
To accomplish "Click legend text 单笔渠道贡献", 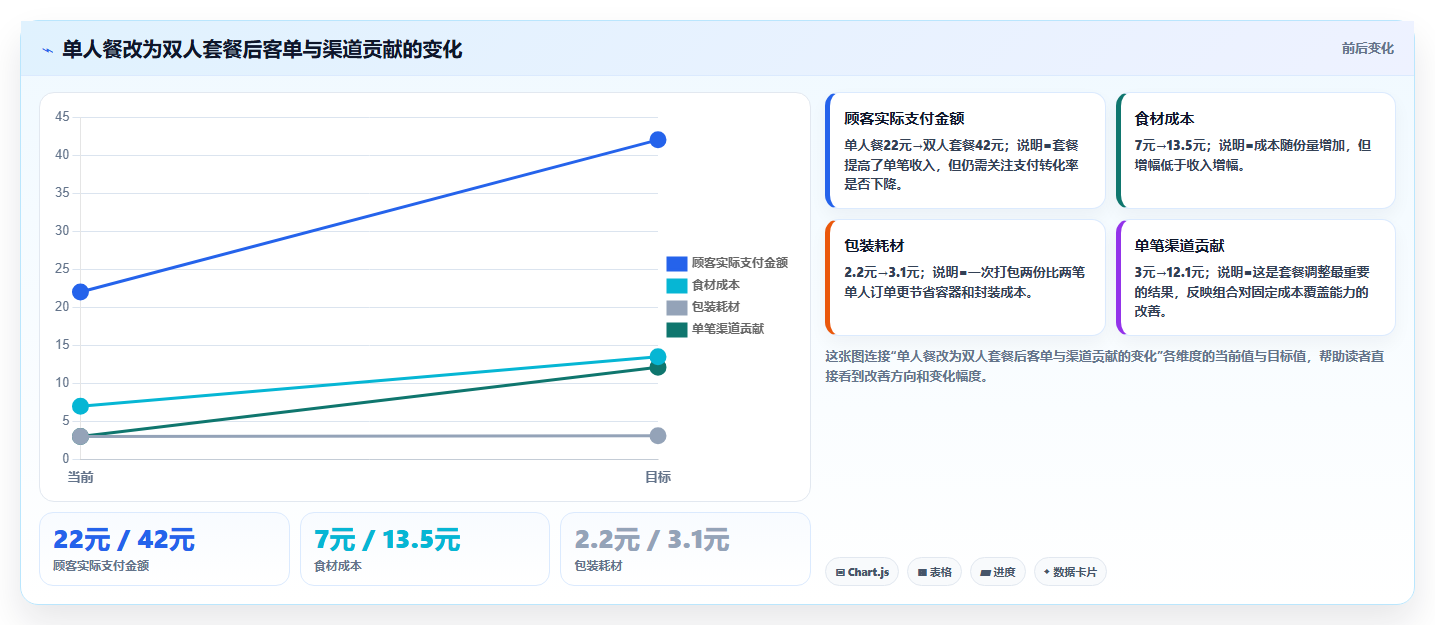I will point(728,329).
